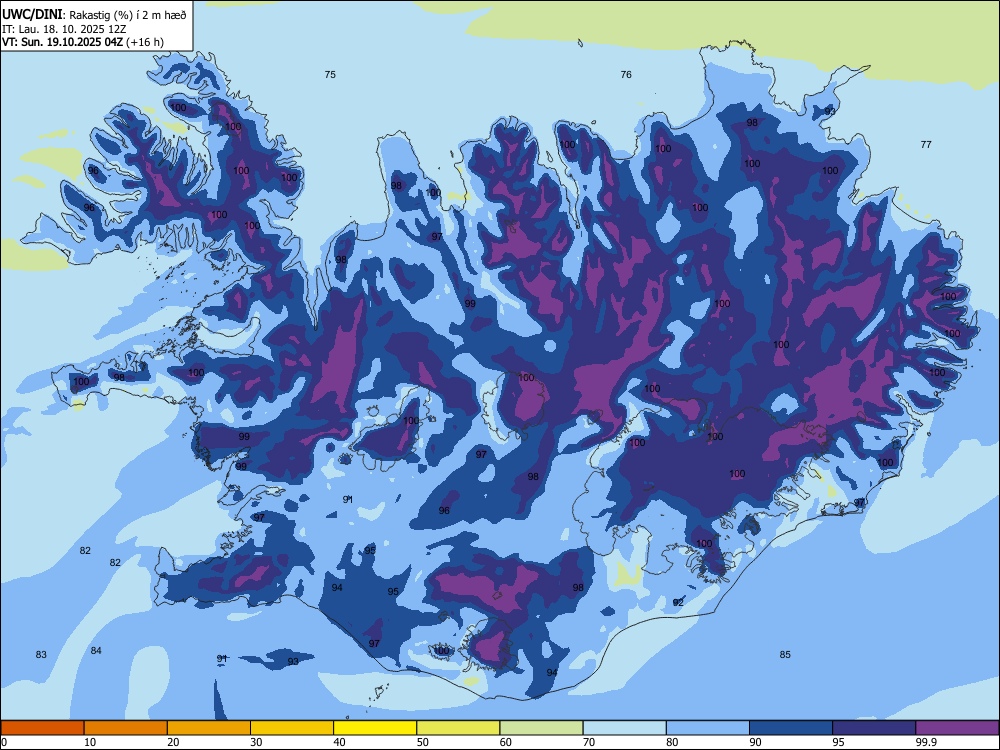
Task: Click the '50' tick label on the legend scale
Action: point(423,742)
